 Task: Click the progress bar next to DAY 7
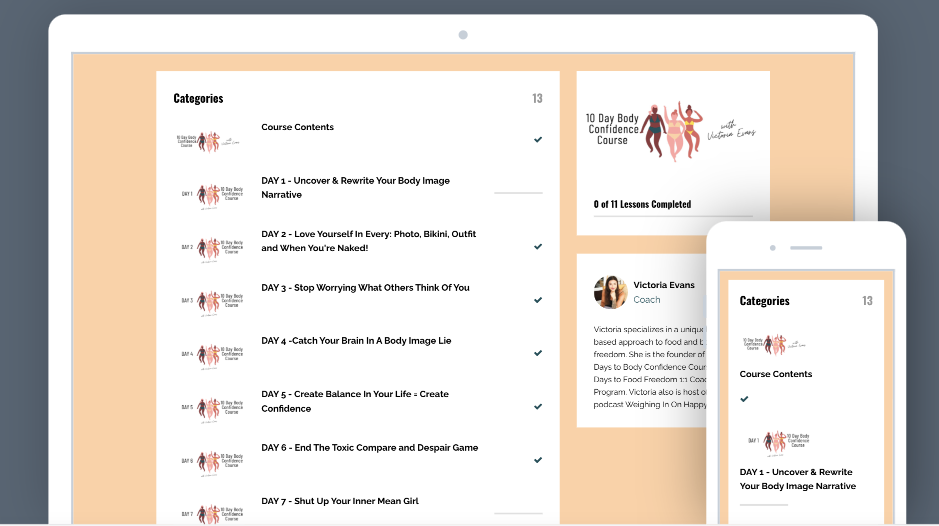tap(518, 513)
